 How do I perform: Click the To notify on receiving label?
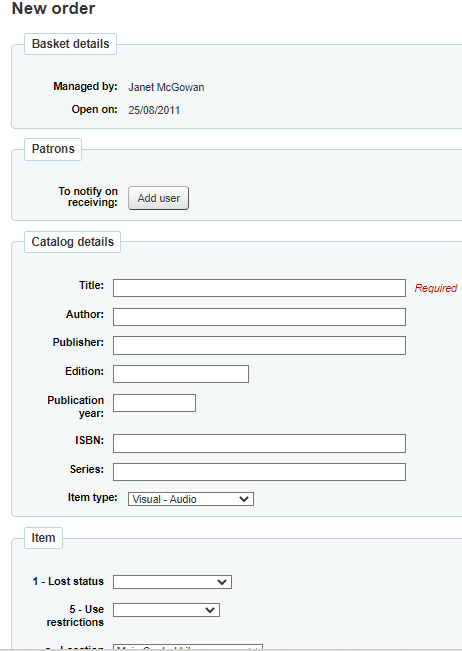point(88,197)
